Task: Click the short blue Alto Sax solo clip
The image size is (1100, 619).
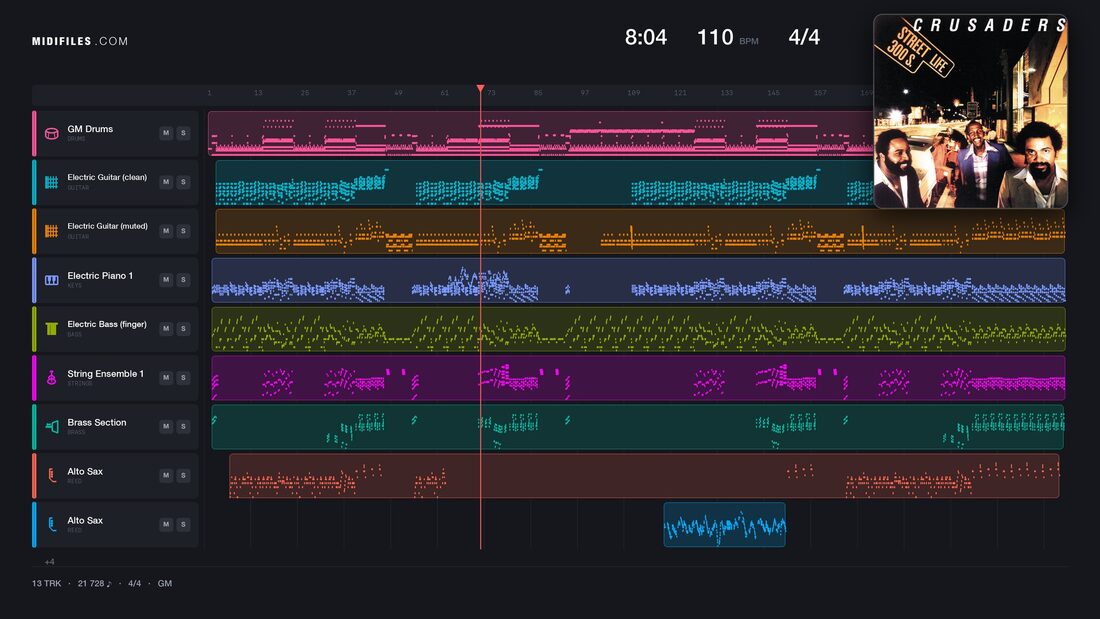Action: tap(725, 524)
